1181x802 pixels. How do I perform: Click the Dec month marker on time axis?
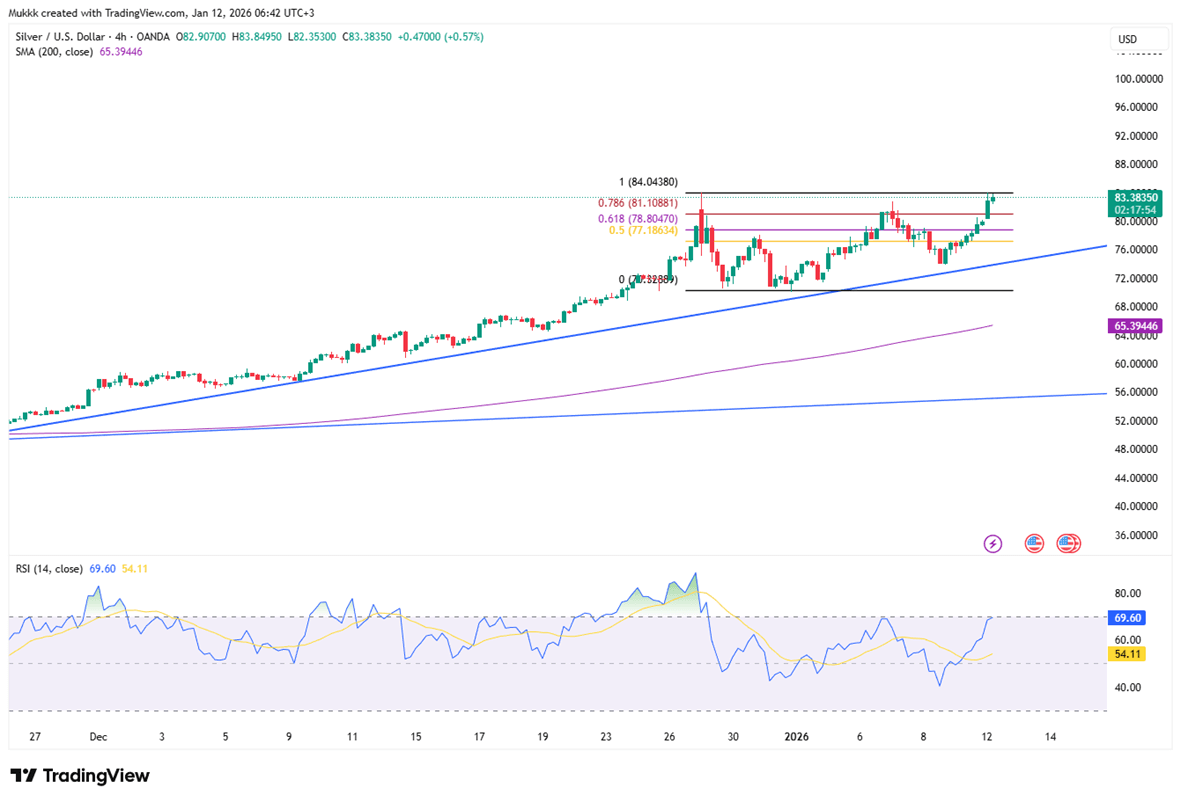click(98, 737)
